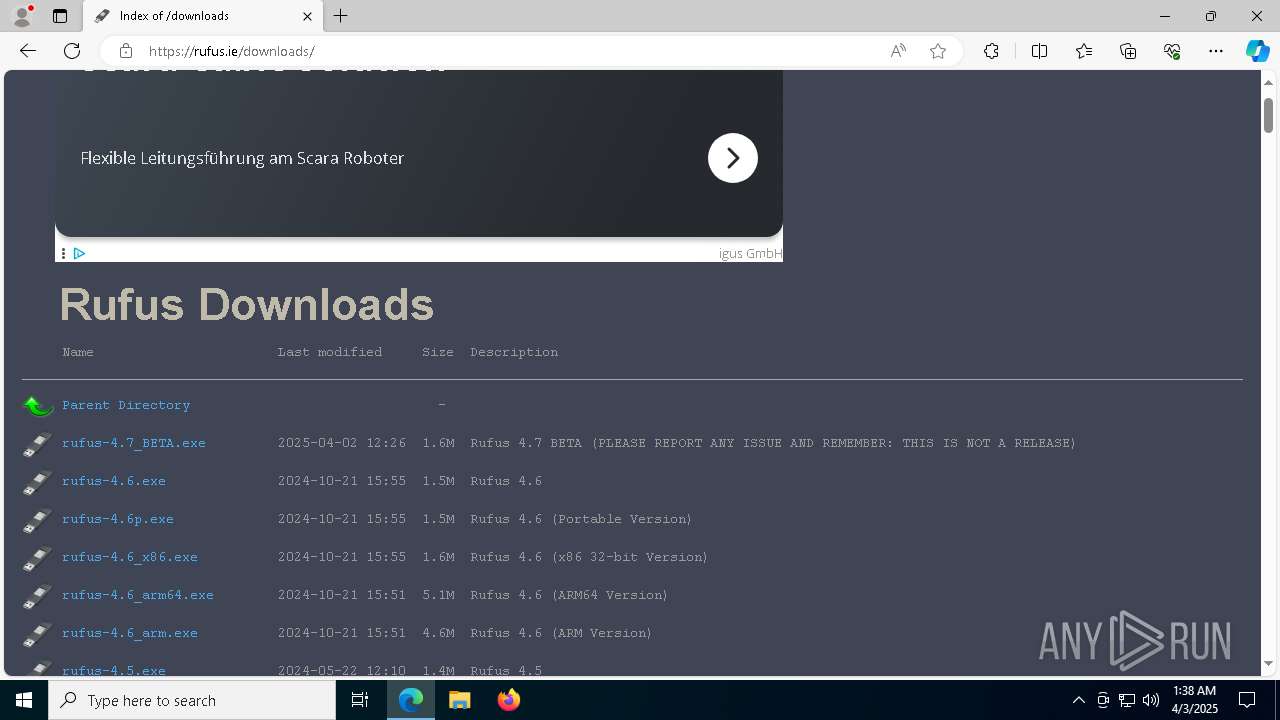
Task: Open the taskbar clock showing 1:38 AM
Action: [1195, 700]
